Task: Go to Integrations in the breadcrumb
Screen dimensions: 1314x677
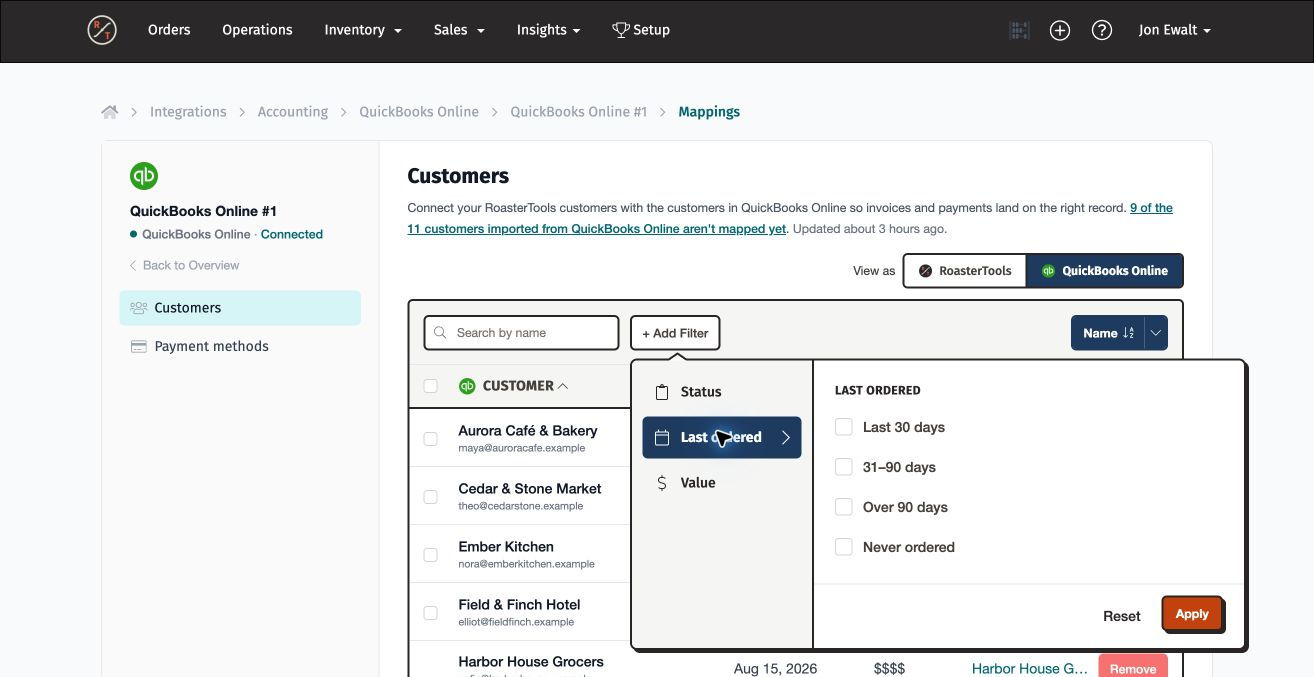Action: point(188,112)
